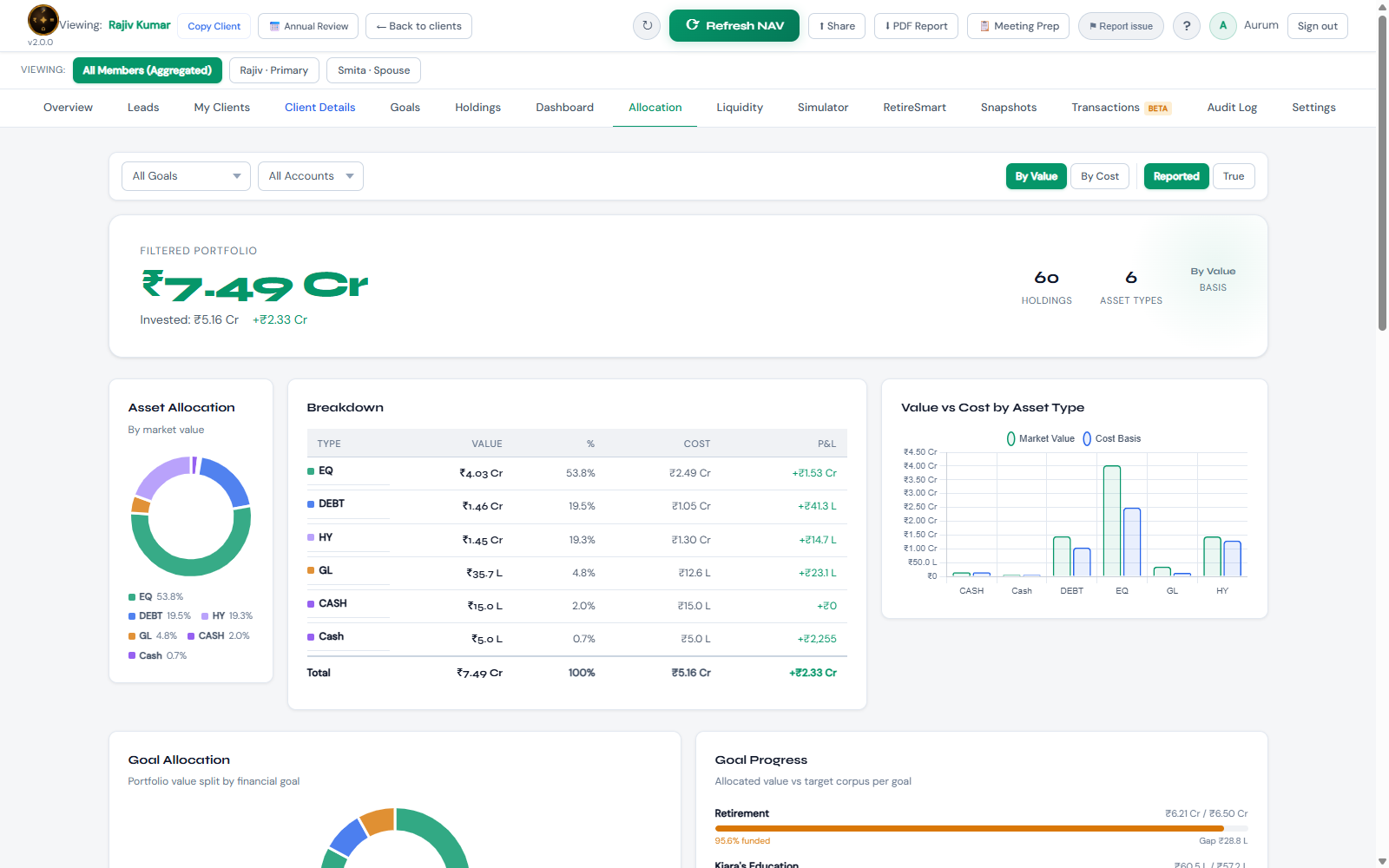The width and height of the screenshot is (1389, 868).
Task: Click EQ 53.8% in the donut legend
Action: click(x=156, y=596)
